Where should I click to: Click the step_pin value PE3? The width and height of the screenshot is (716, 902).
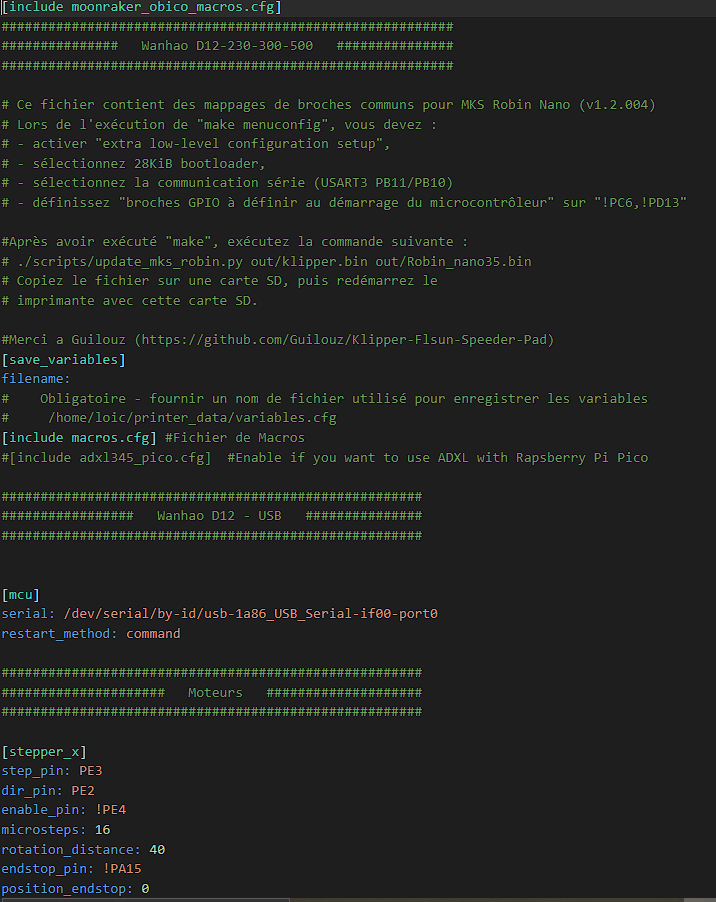click(90, 771)
